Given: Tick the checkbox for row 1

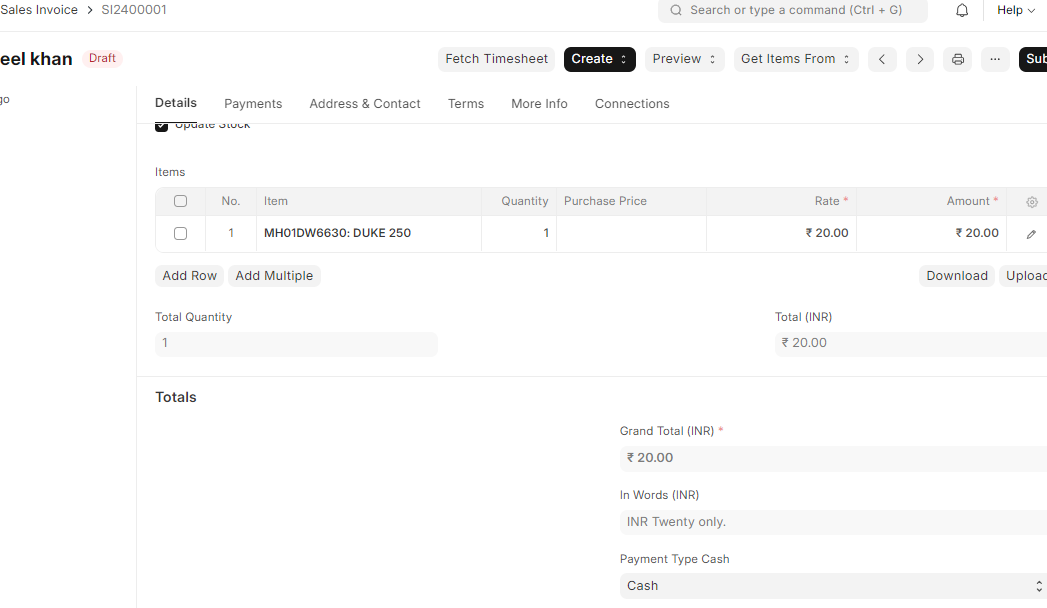Looking at the screenshot, I should click(180, 234).
